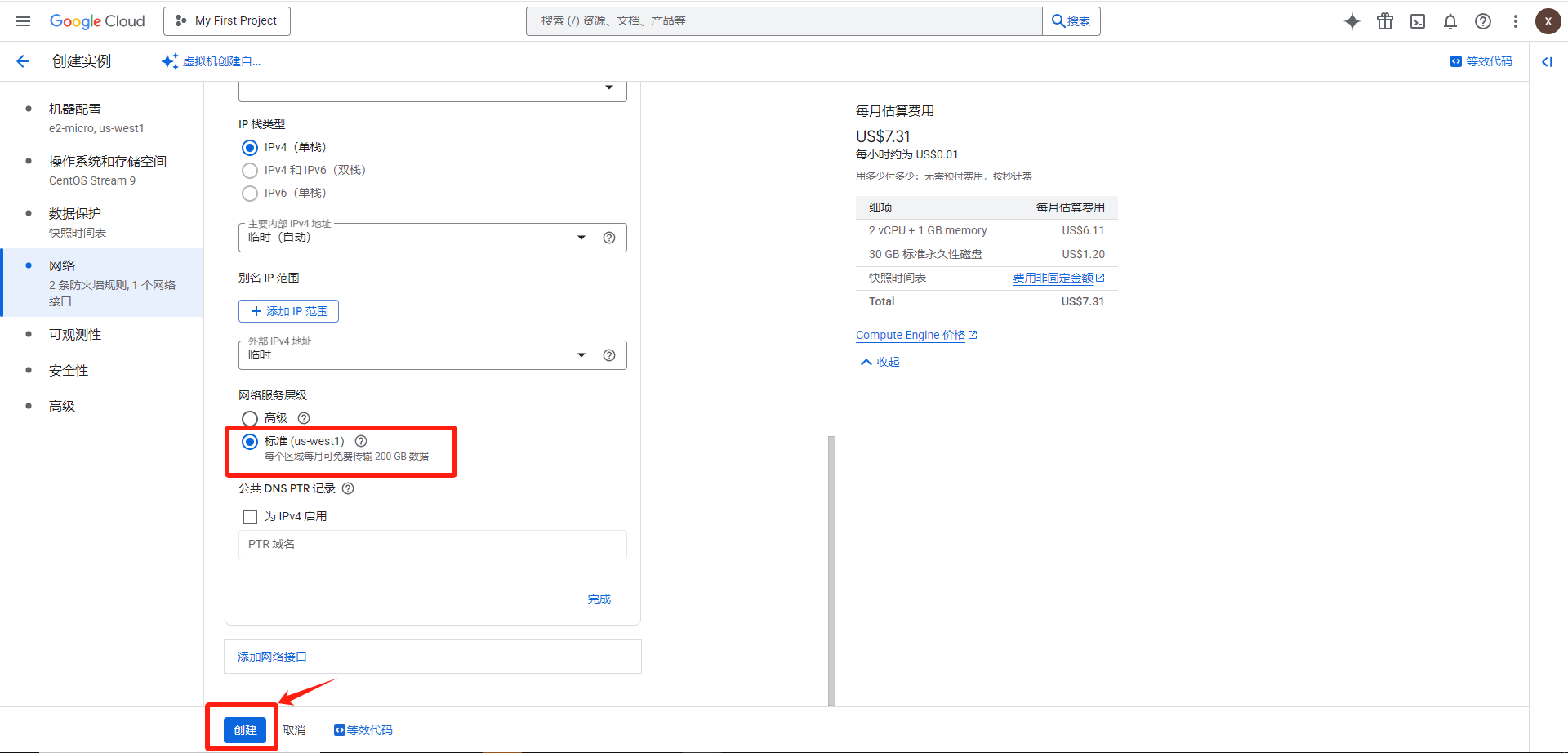Select 数据保护 section in sidebar
Screen dimensions: 1568x753
pyautogui.click(x=101, y=222)
